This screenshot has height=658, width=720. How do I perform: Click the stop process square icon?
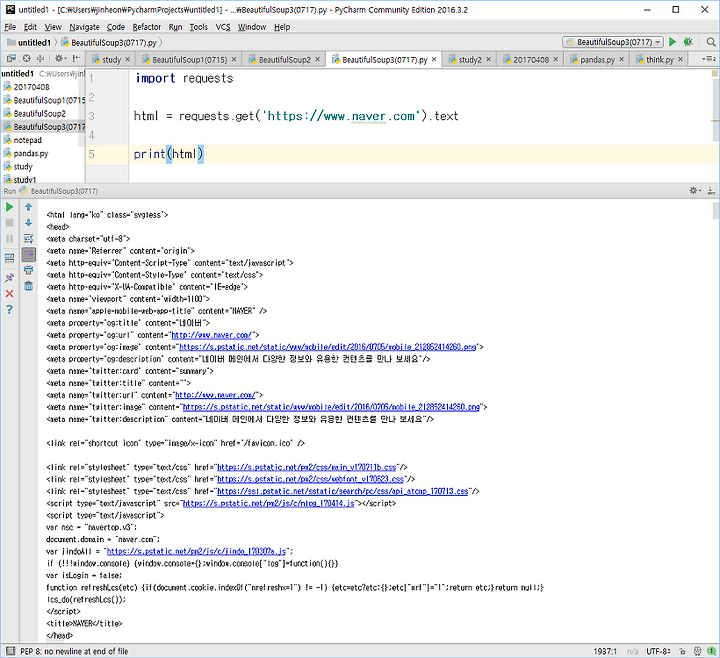coord(9,223)
